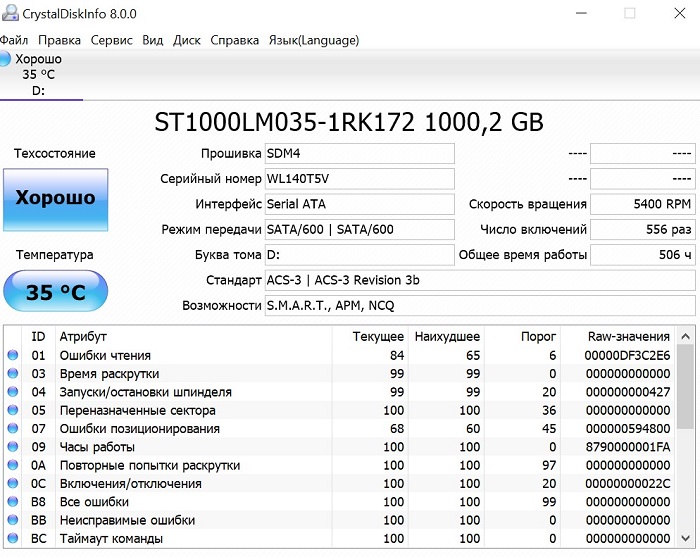Viewport: 700px width, 557px height.
Task: Click the 35 °C temperature button
Action: [56, 291]
